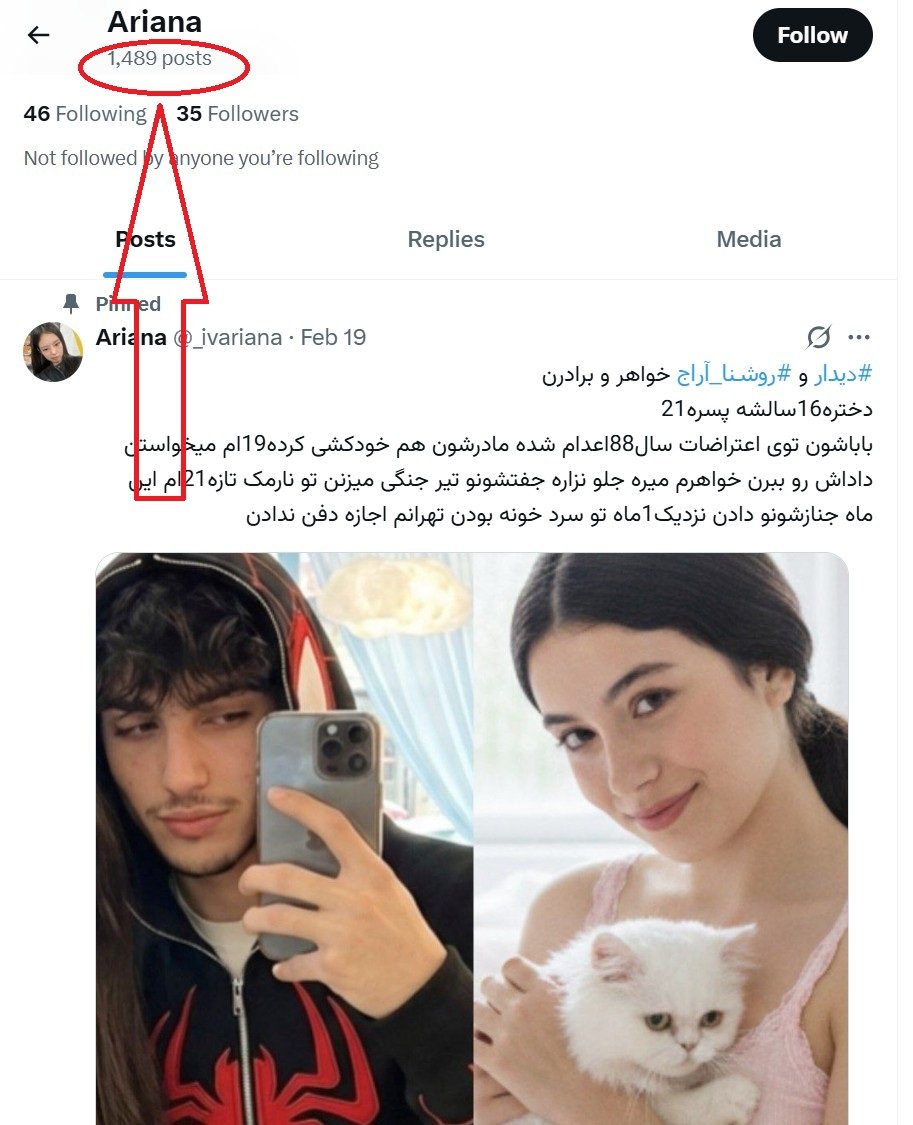Switch to the Replies tab
Viewport: 913px width, 1125px height.
coord(446,239)
